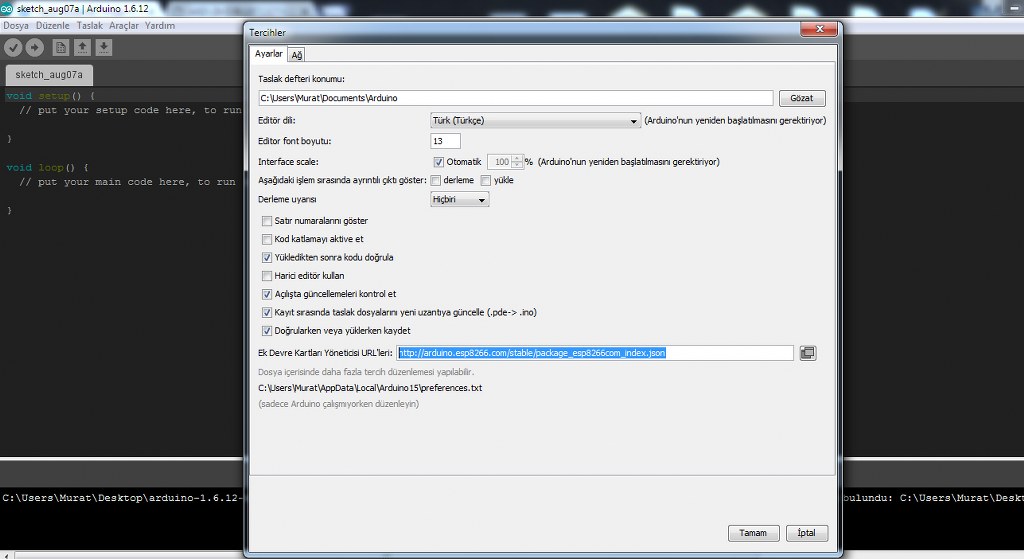
Task: Enable verbose output for yükle
Action: tap(486, 180)
